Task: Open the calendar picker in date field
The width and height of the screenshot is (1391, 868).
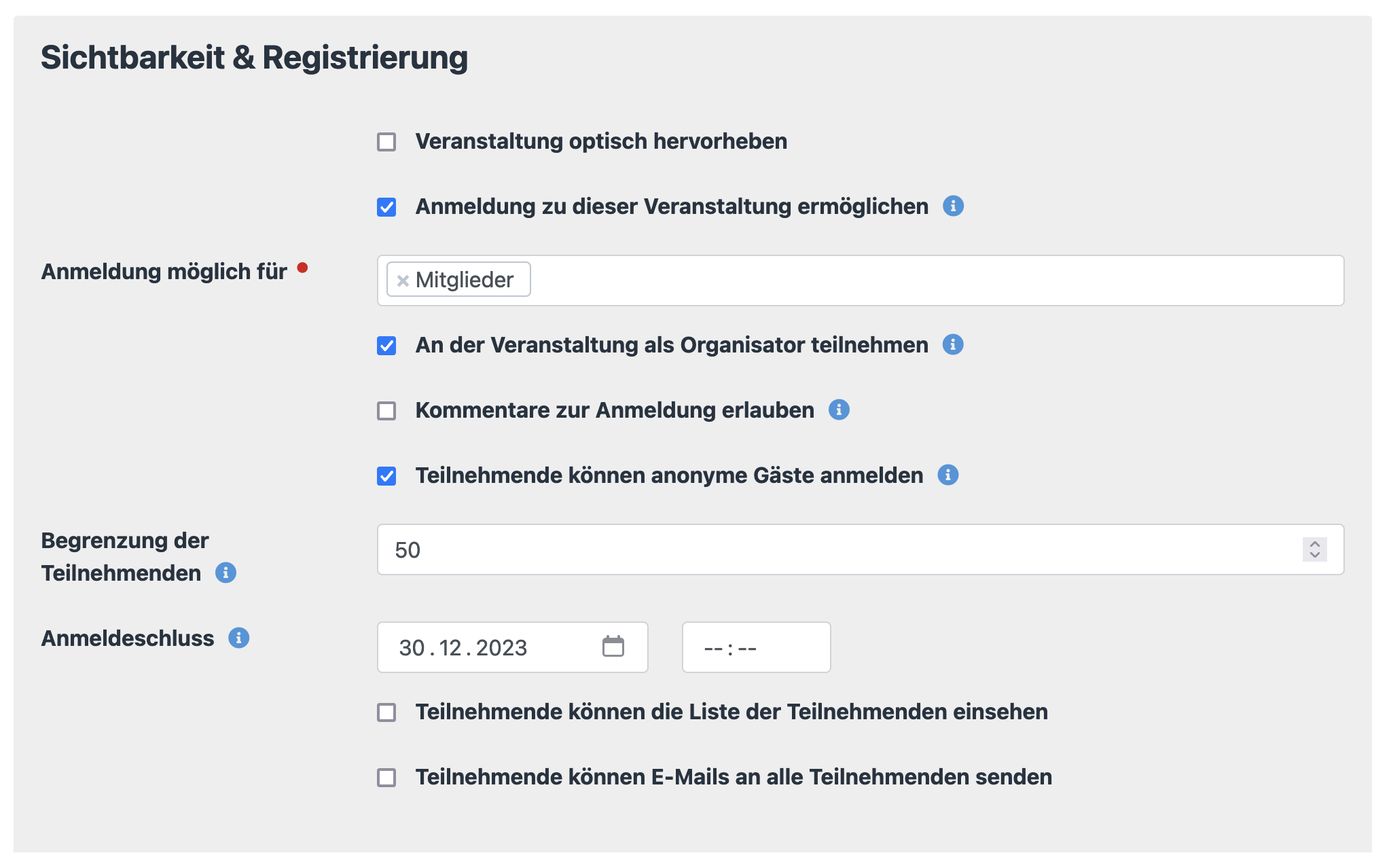Action: [613, 647]
